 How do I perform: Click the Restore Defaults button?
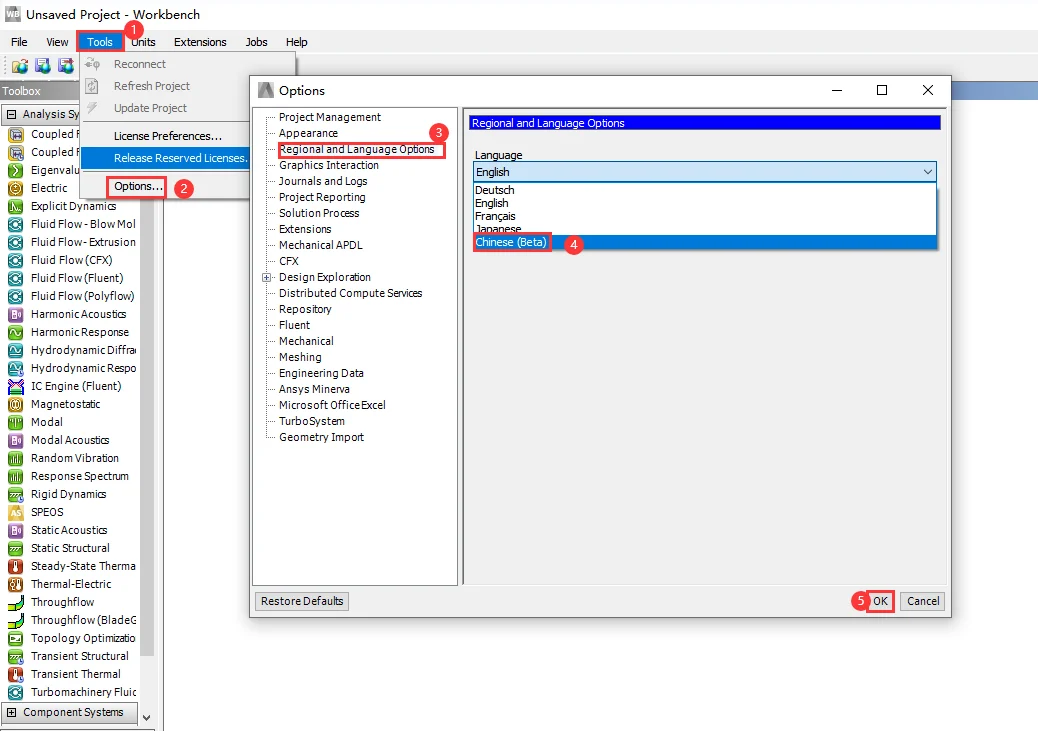pyautogui.click(x=302, y=601)
